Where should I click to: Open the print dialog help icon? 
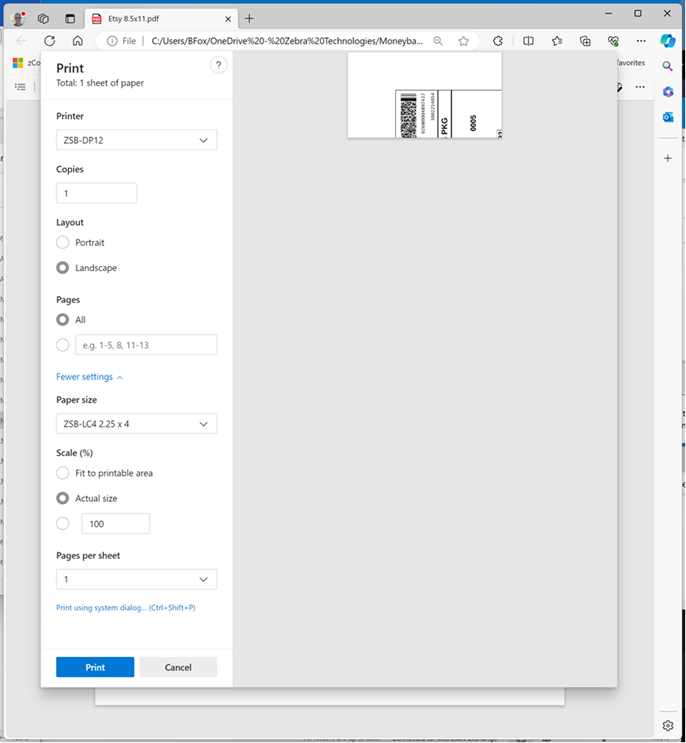[x=218, y=65]
